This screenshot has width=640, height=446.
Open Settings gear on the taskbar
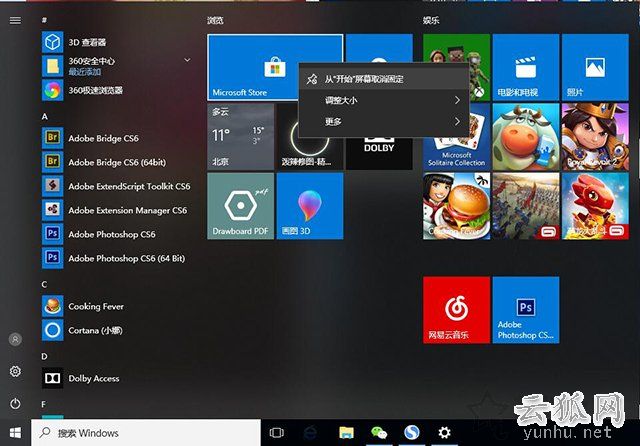tap(444, 433)
